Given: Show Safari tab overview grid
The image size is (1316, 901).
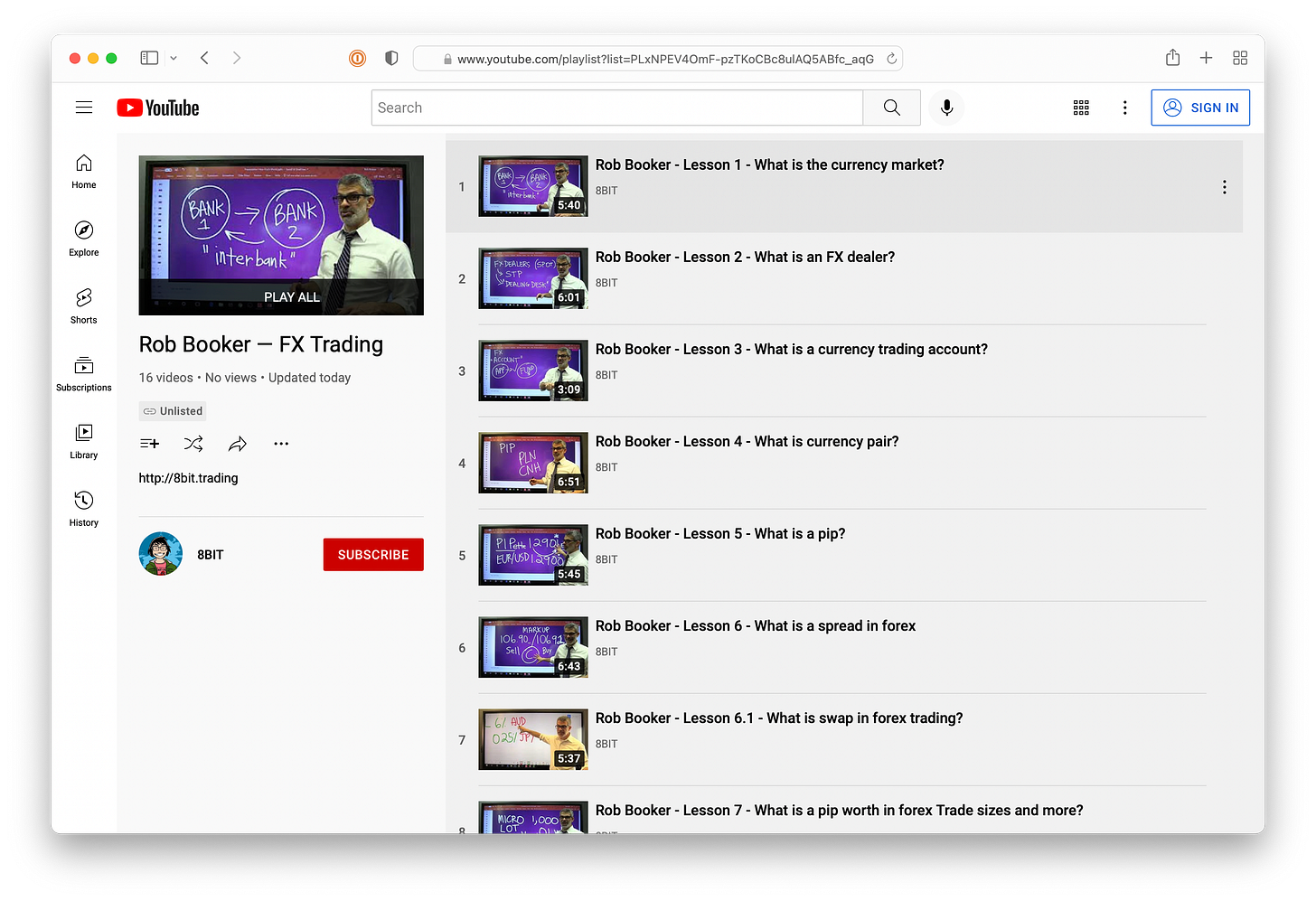Looking at the screenshot, I should 1240,58.
